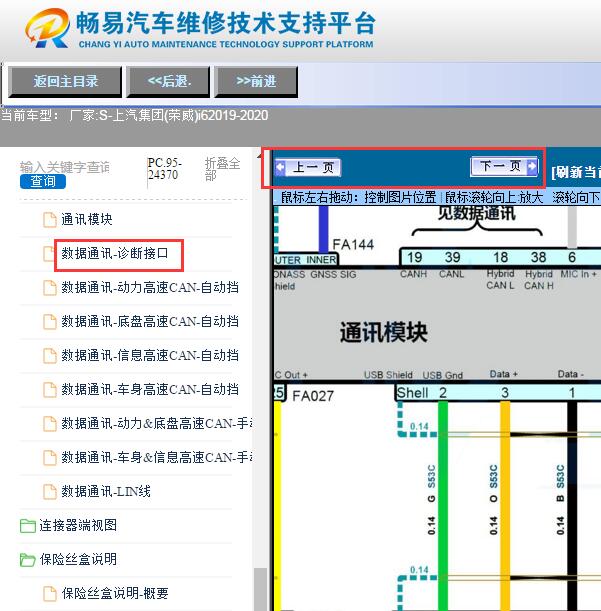Click connector label FA144 in diagram

tap(353, 244)
